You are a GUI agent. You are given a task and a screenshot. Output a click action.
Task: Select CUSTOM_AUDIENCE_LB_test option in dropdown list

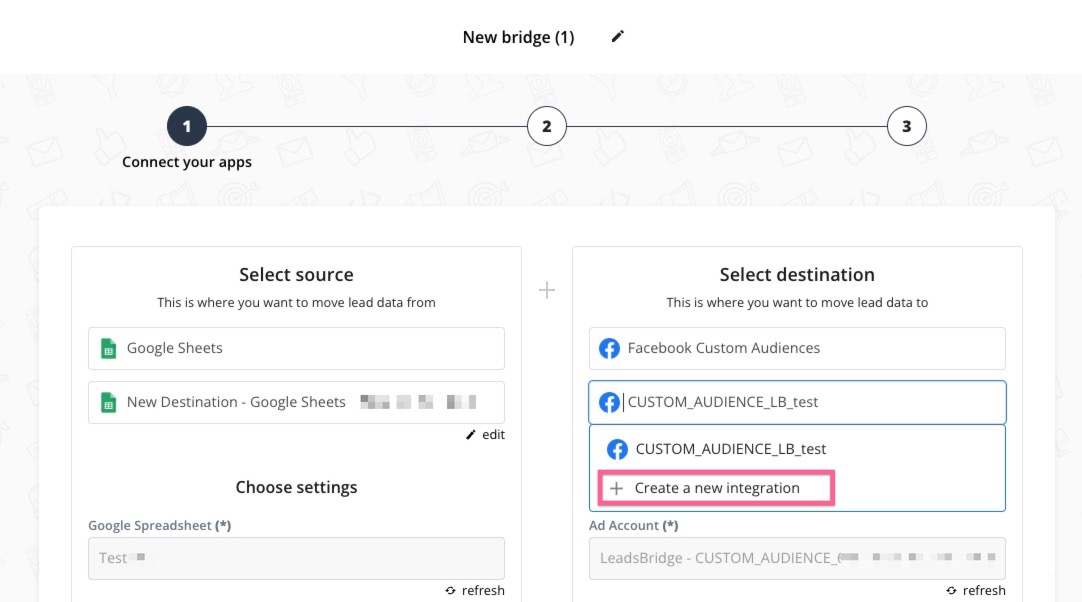pos(797,449)
